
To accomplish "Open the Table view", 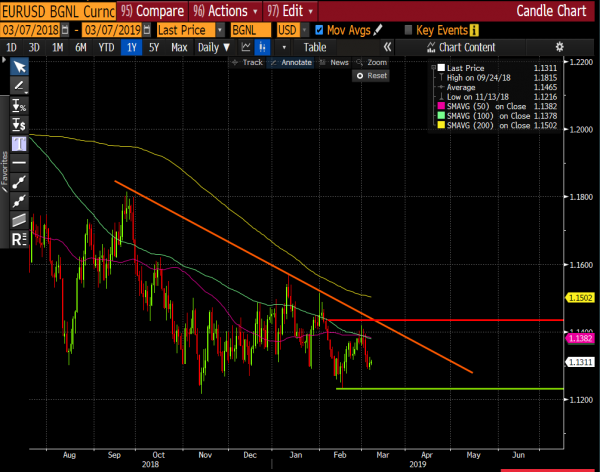I will click(315, 47).
